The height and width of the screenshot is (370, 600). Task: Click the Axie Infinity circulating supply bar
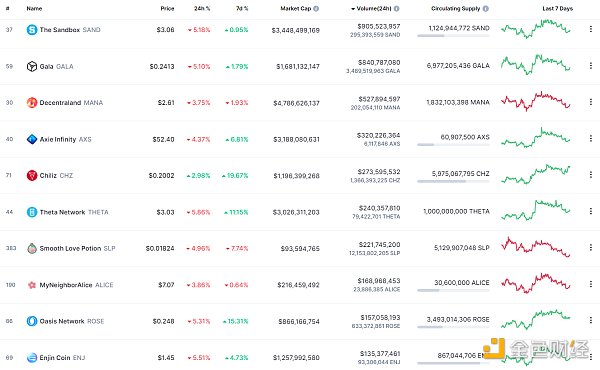coord(453,145)
